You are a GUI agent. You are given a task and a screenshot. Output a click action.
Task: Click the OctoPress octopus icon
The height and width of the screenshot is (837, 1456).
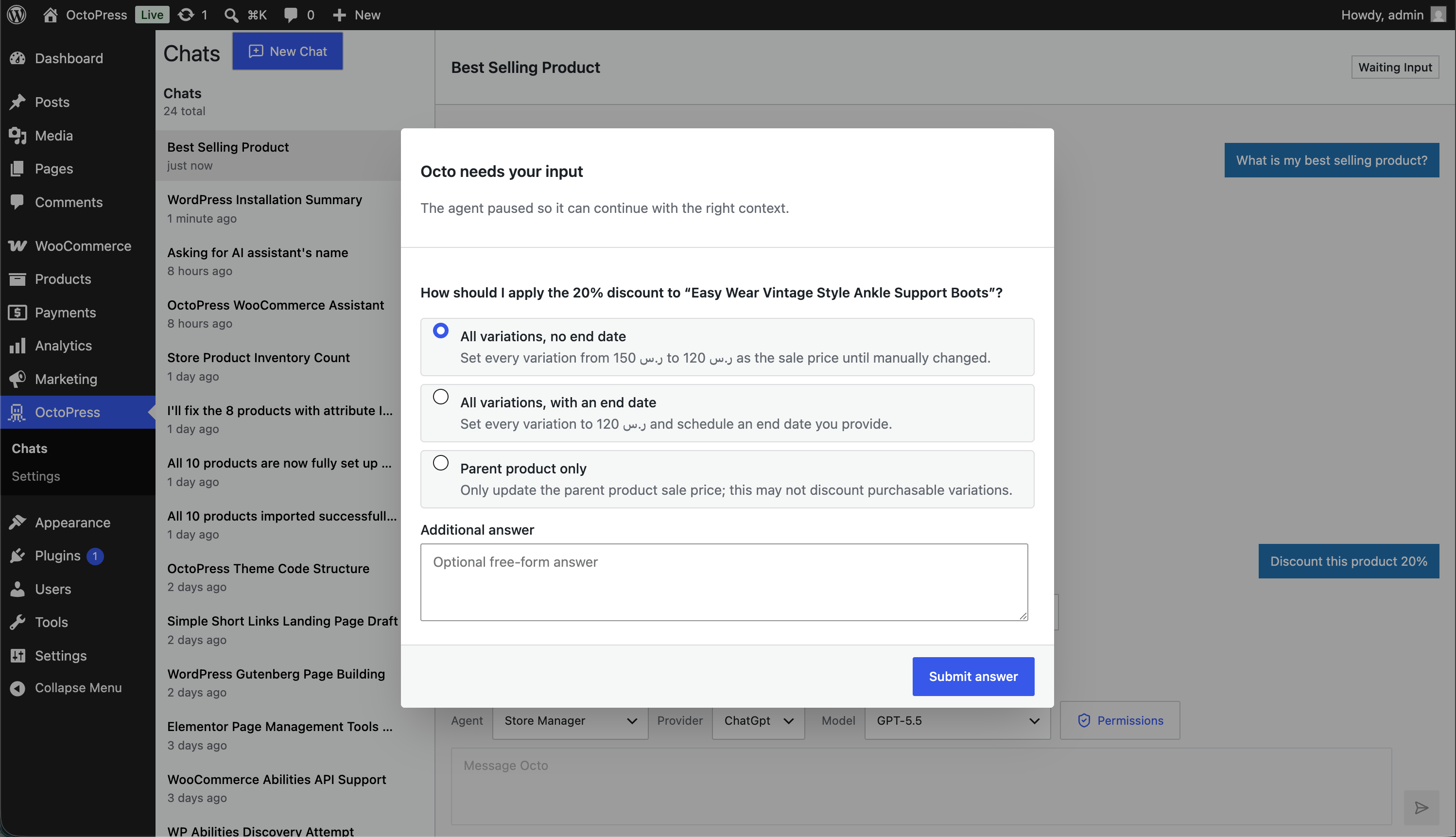[17, 412]
